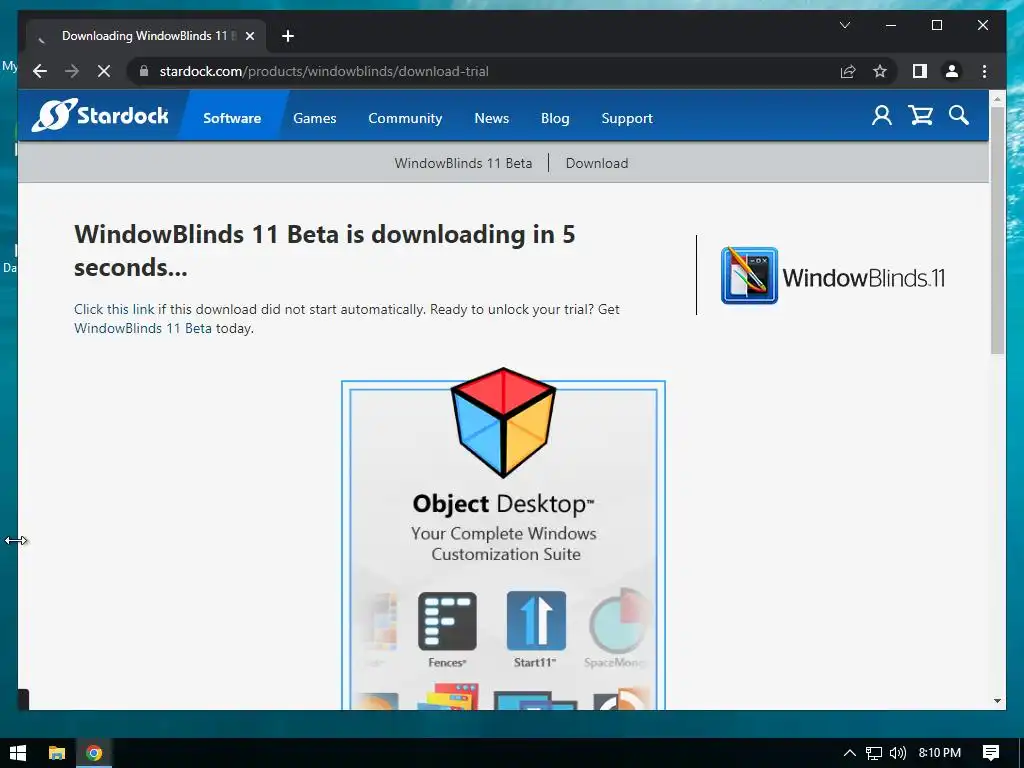Image resolution: width=1024 pixels, height=768 pixels.
Task: Click the Object Desktop cube logo
Action: (503, 422)
